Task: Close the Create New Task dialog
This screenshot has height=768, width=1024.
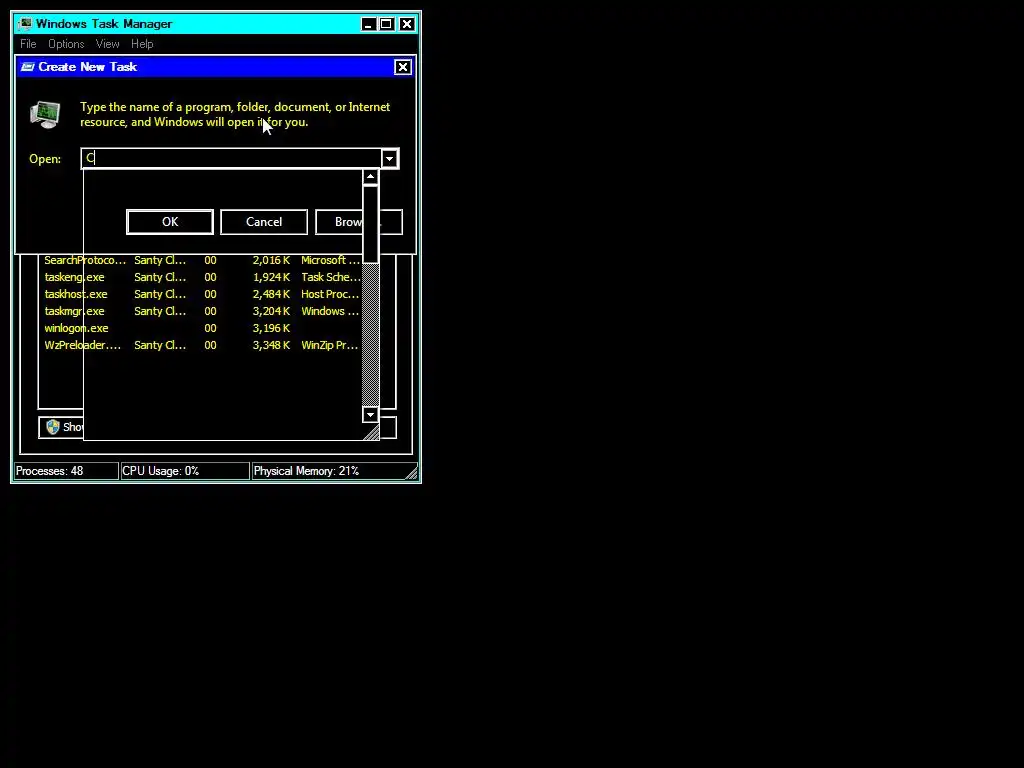Action: click(x=403, y=67)
